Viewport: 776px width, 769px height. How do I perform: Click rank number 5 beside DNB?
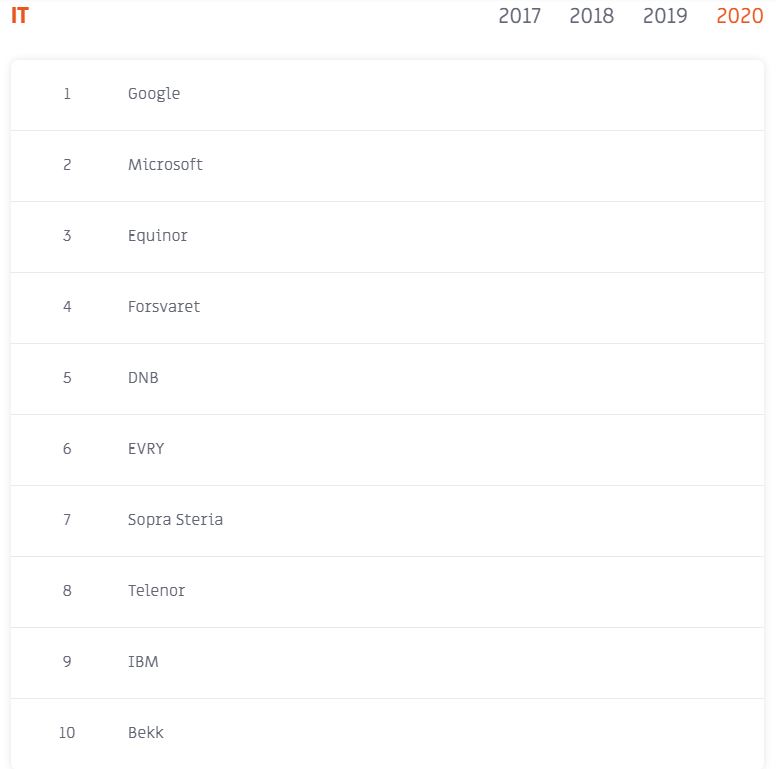[67, 378]
